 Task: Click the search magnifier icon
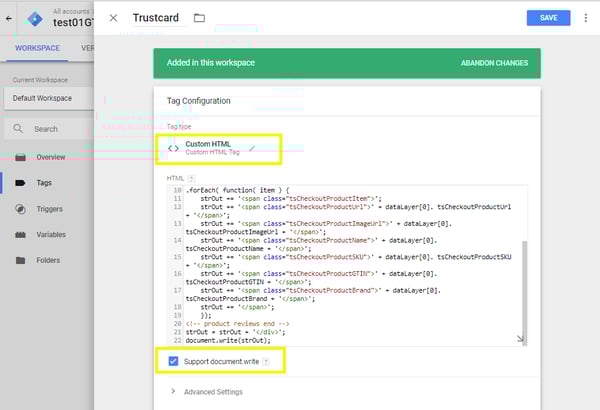point(18,129)
